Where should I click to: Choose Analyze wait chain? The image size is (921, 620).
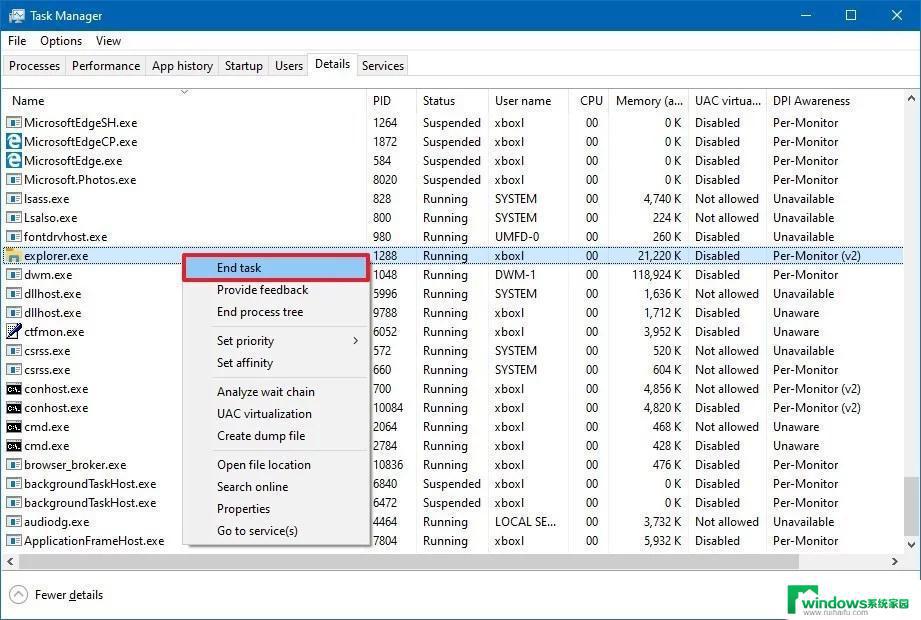(x=275, y=392)
